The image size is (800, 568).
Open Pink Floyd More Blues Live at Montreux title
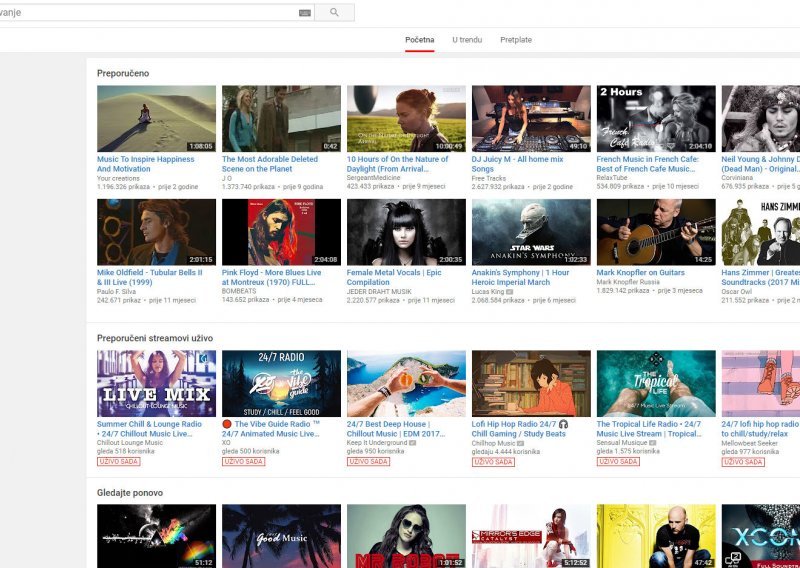pyautogui.click(x=271, y=277)
